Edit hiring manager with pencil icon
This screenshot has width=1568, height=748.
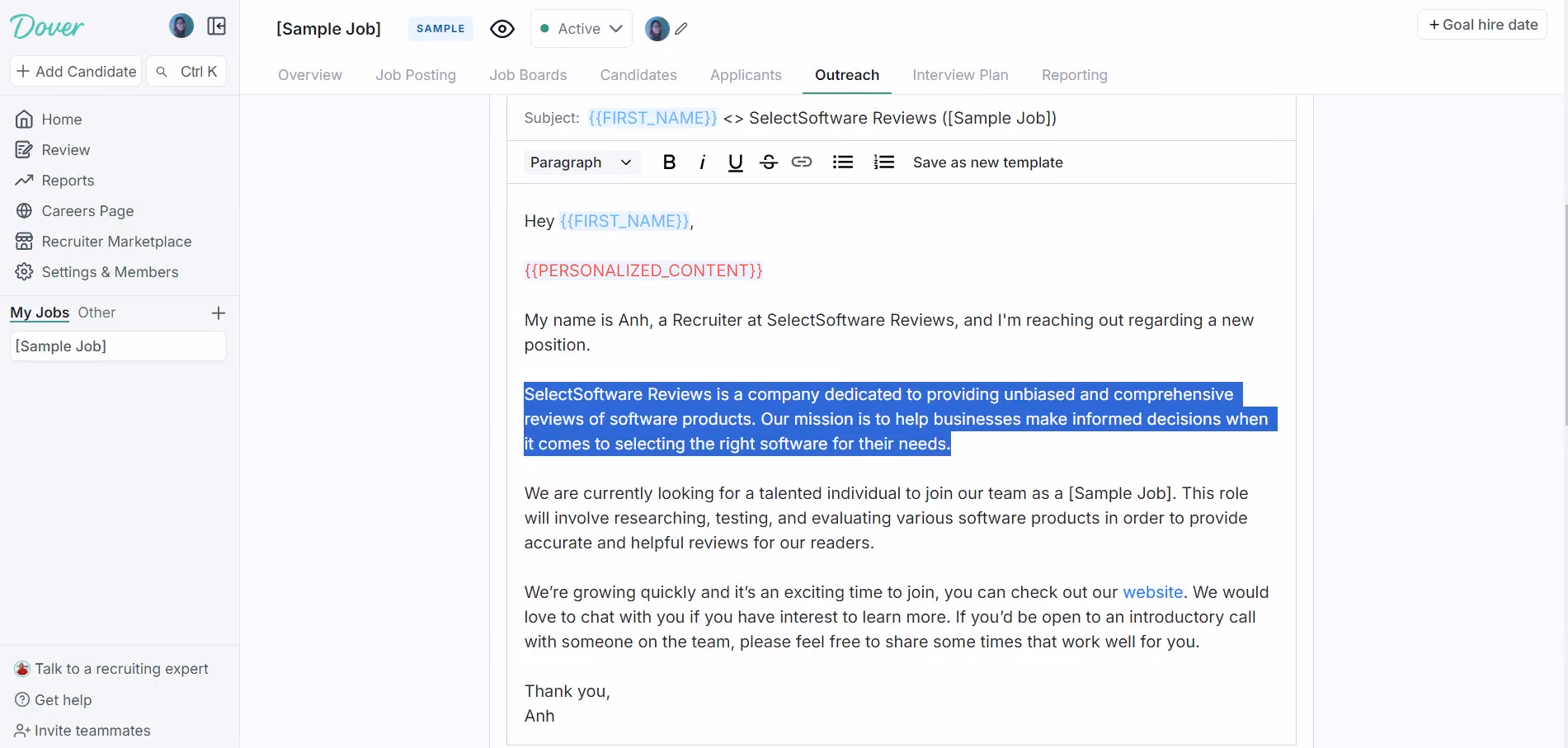click(x=681, y=29)
